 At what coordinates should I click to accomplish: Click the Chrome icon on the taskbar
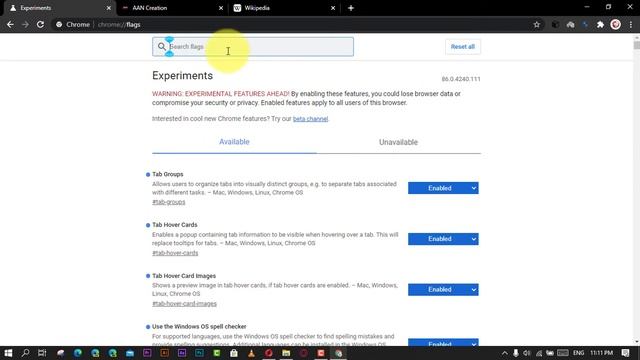tap(338, 353)
